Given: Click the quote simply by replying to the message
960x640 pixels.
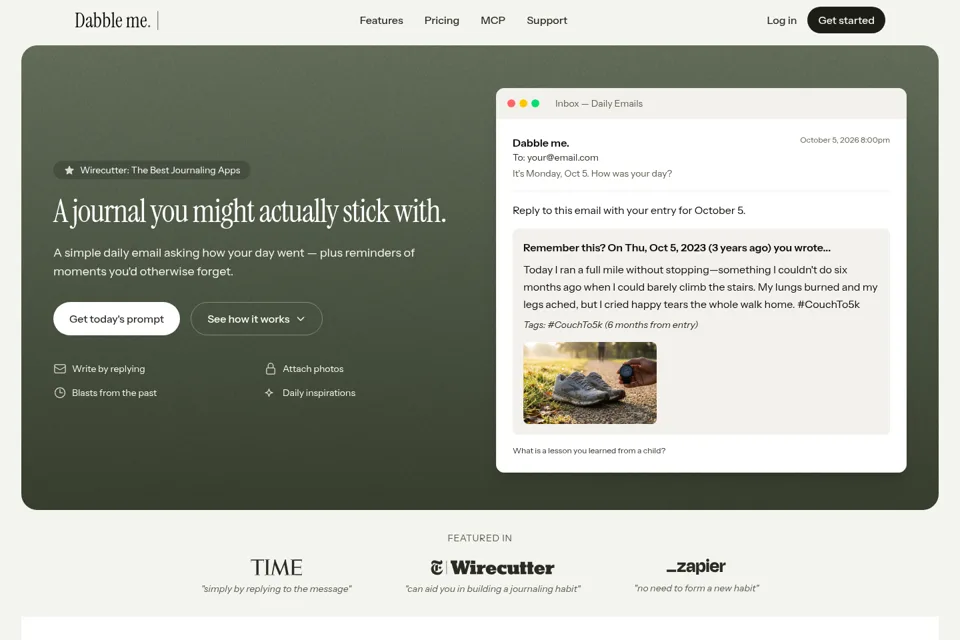Looking at the screenshot, I should click(x=277, y=589).
